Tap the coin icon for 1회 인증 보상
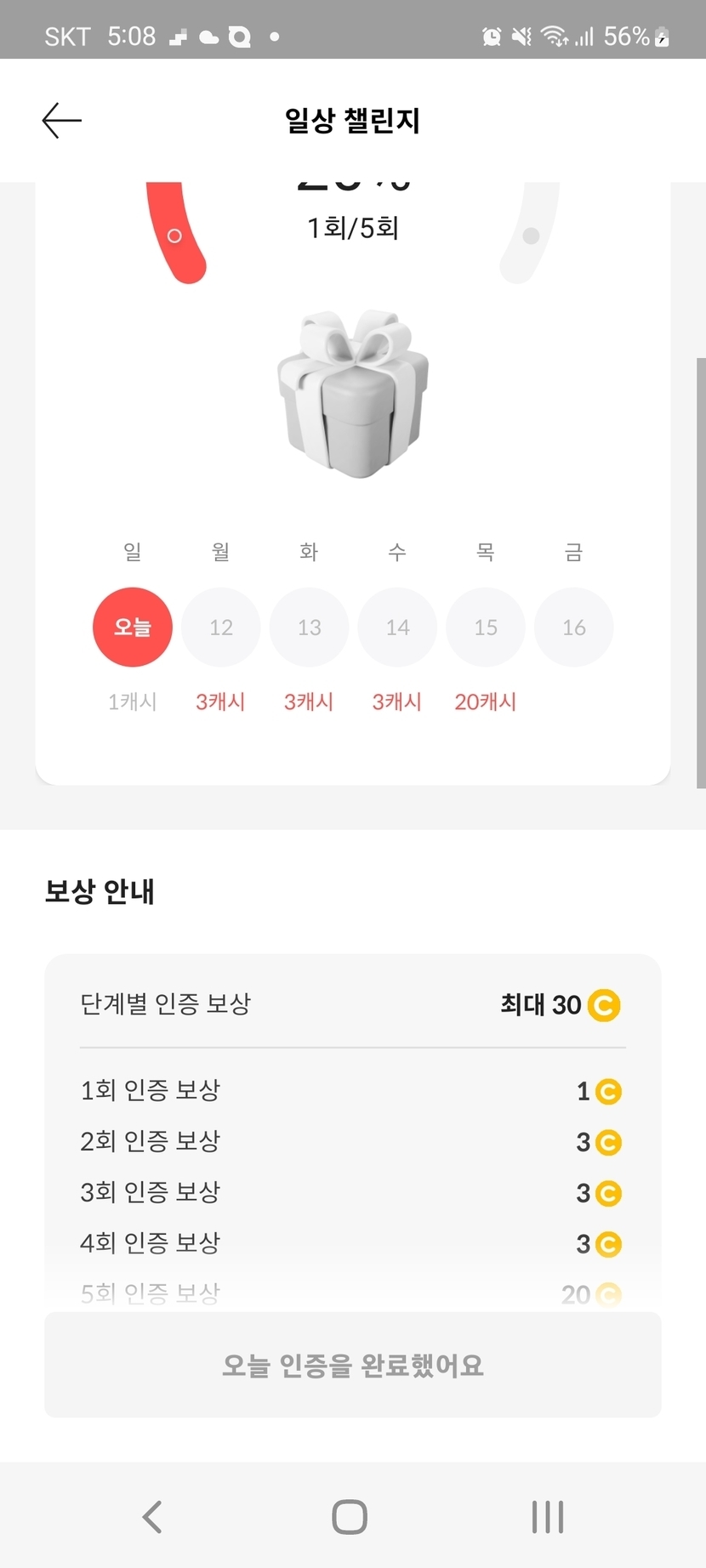Image resolution: width=706 pixels, height=1568 pixels. (608, 1091)
